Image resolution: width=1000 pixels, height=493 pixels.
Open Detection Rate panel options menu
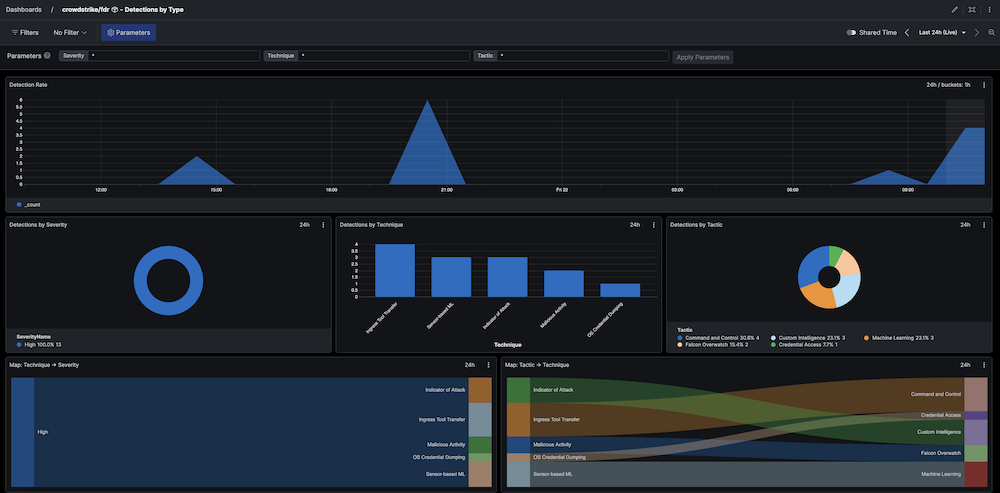985,85
